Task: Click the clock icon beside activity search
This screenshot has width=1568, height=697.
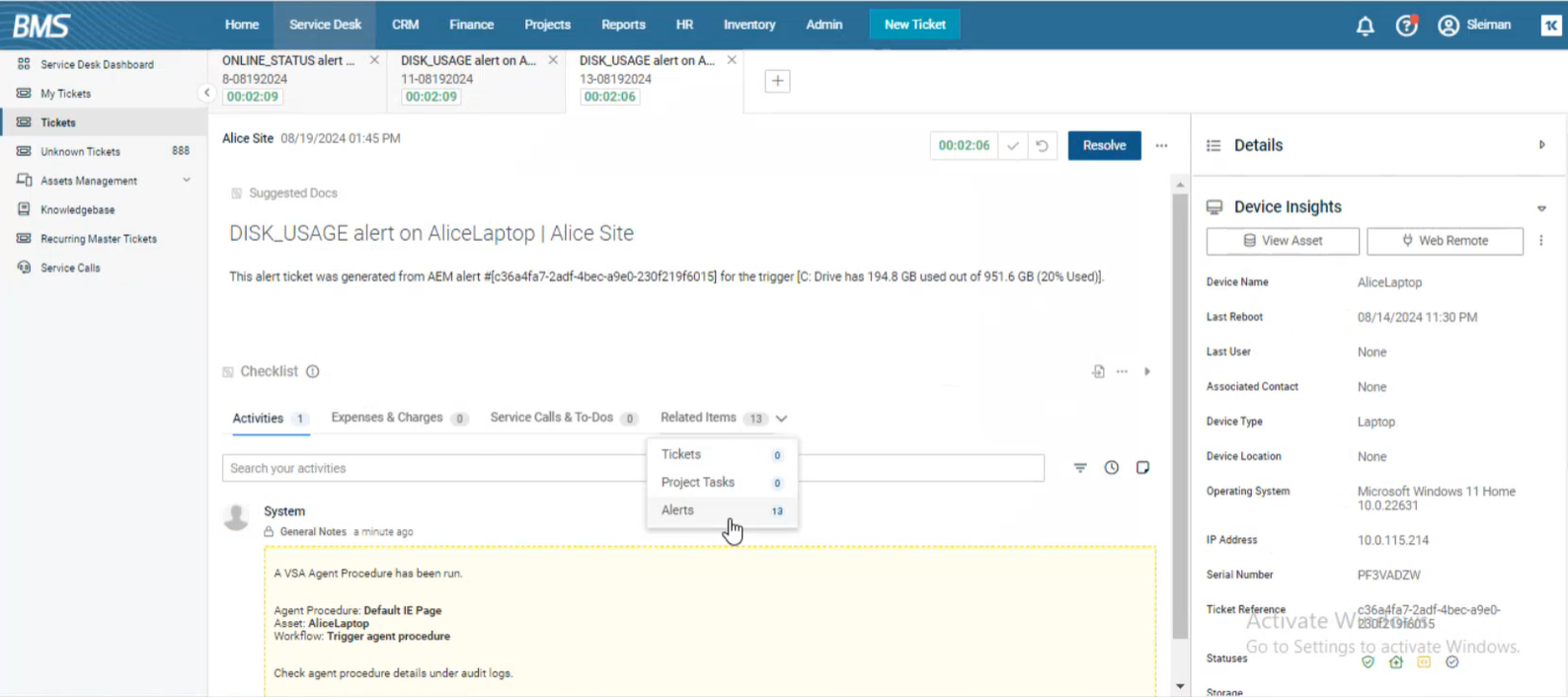Action: (x=1112, y=468)
